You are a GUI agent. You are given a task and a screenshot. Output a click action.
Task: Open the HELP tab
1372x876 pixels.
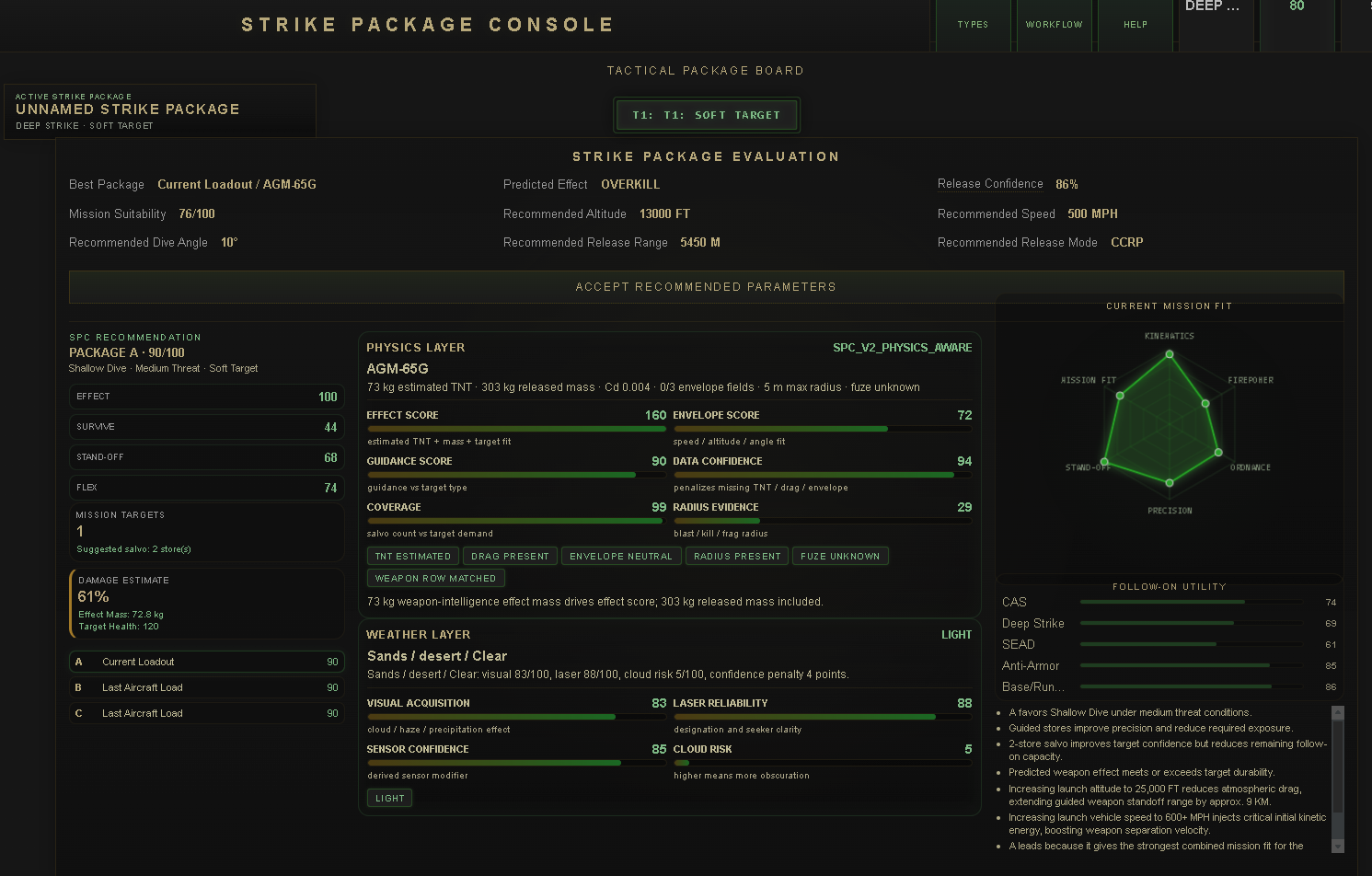[1136, 25]
